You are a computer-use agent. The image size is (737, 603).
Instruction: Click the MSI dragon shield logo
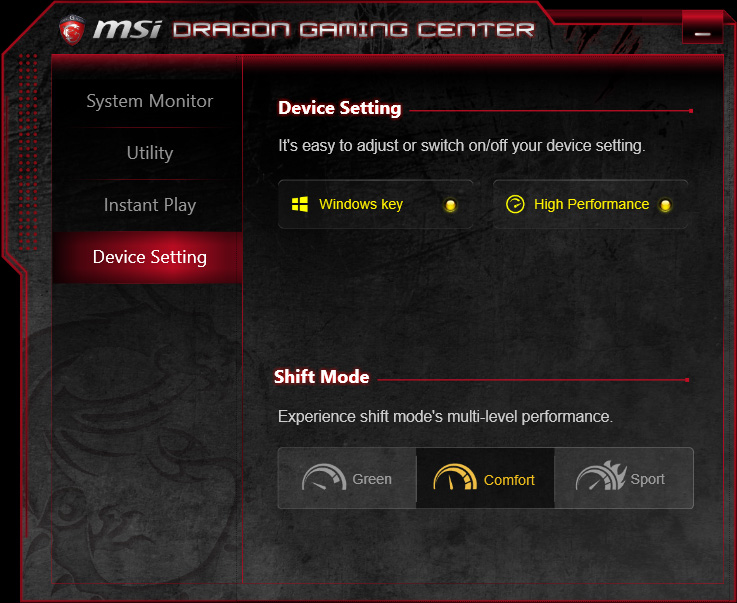point(72,29)
